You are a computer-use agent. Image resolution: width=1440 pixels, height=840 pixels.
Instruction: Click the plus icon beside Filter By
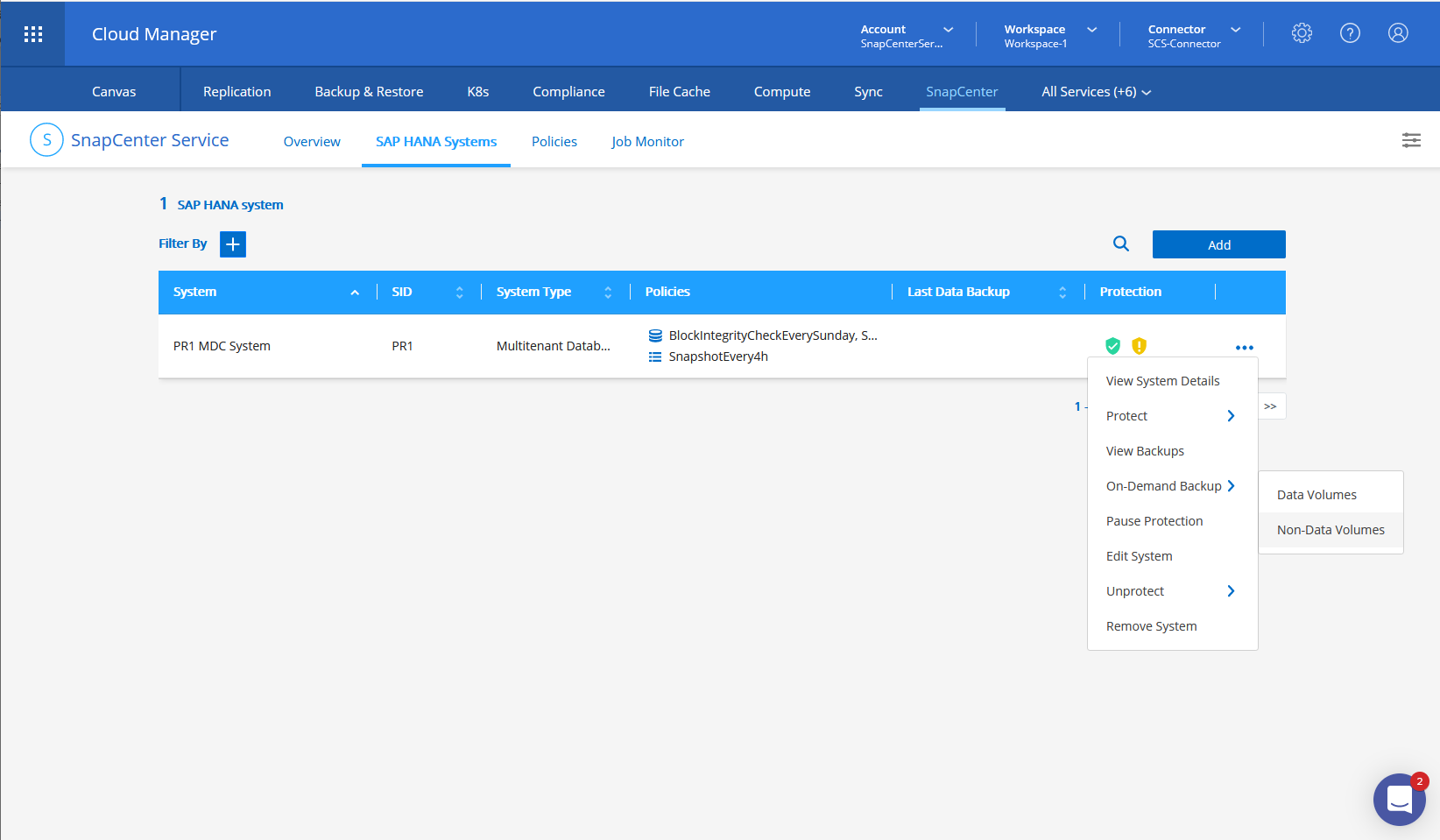tap(233, 244)
